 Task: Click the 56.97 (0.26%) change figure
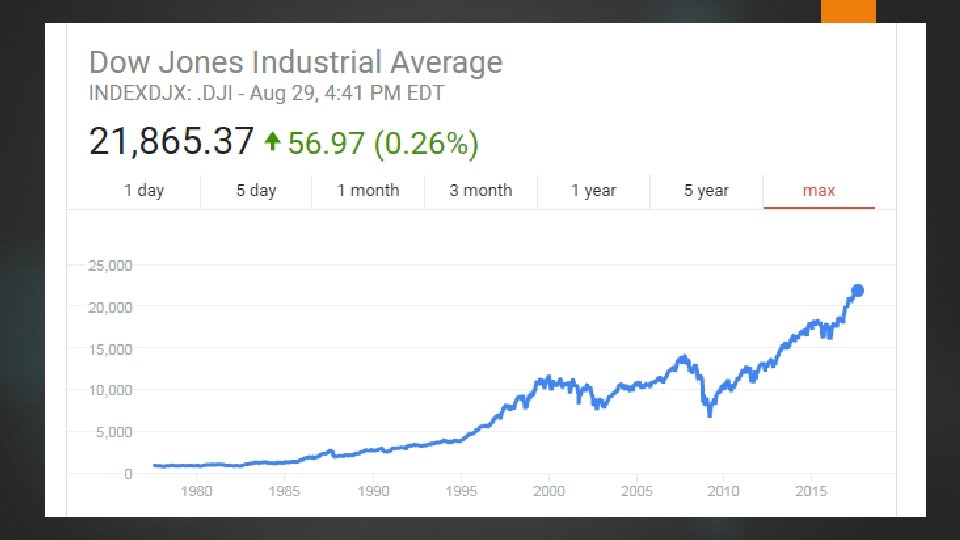383,144
